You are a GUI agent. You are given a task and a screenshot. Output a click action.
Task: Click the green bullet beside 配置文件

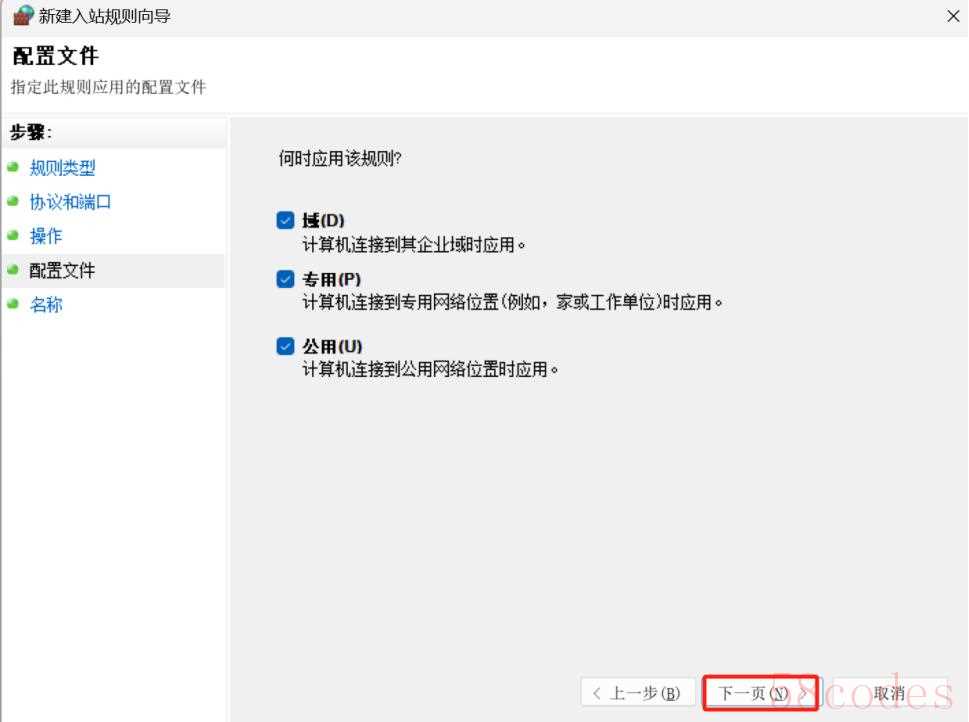tap(13, 270)
